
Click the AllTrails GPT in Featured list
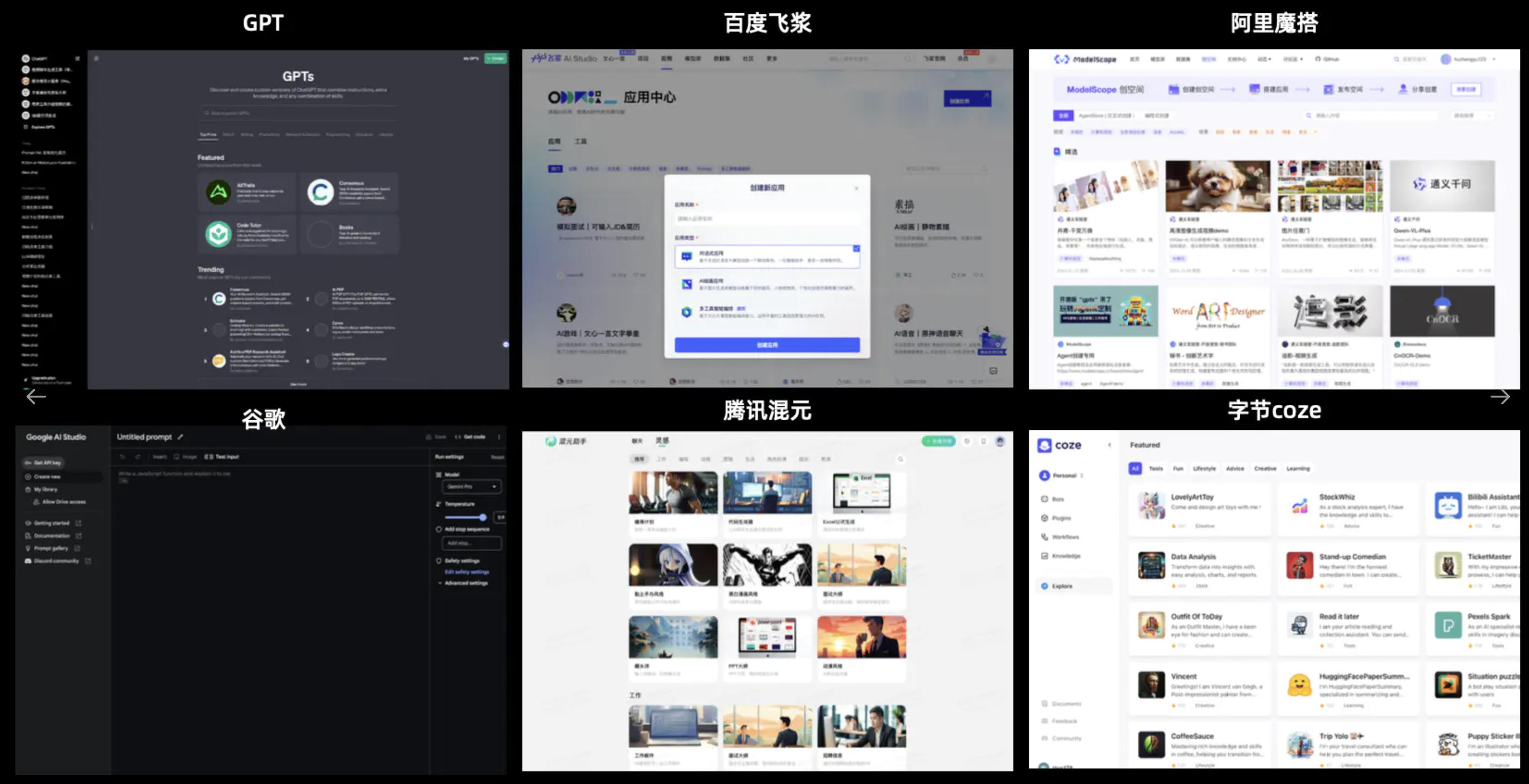(x=247, y=192)
